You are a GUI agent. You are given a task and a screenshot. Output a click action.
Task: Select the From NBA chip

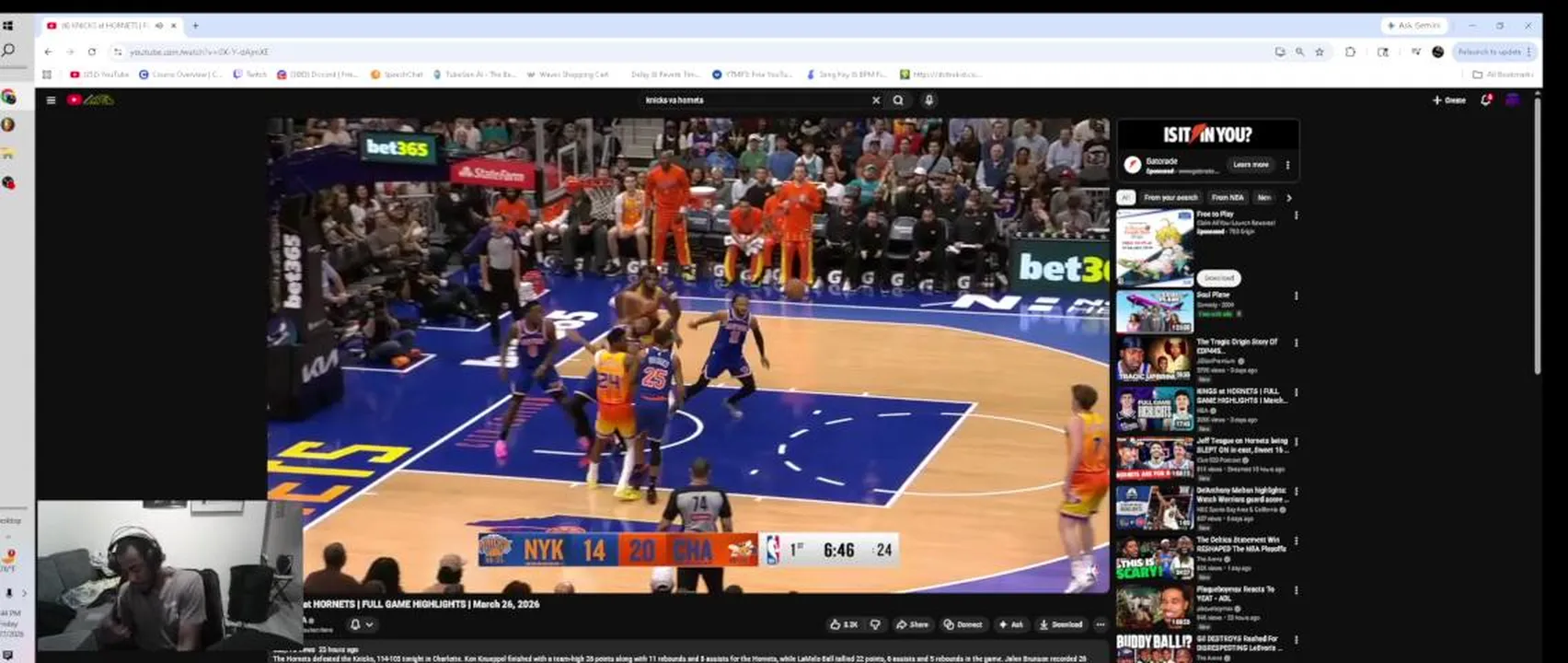point(1228,198)
